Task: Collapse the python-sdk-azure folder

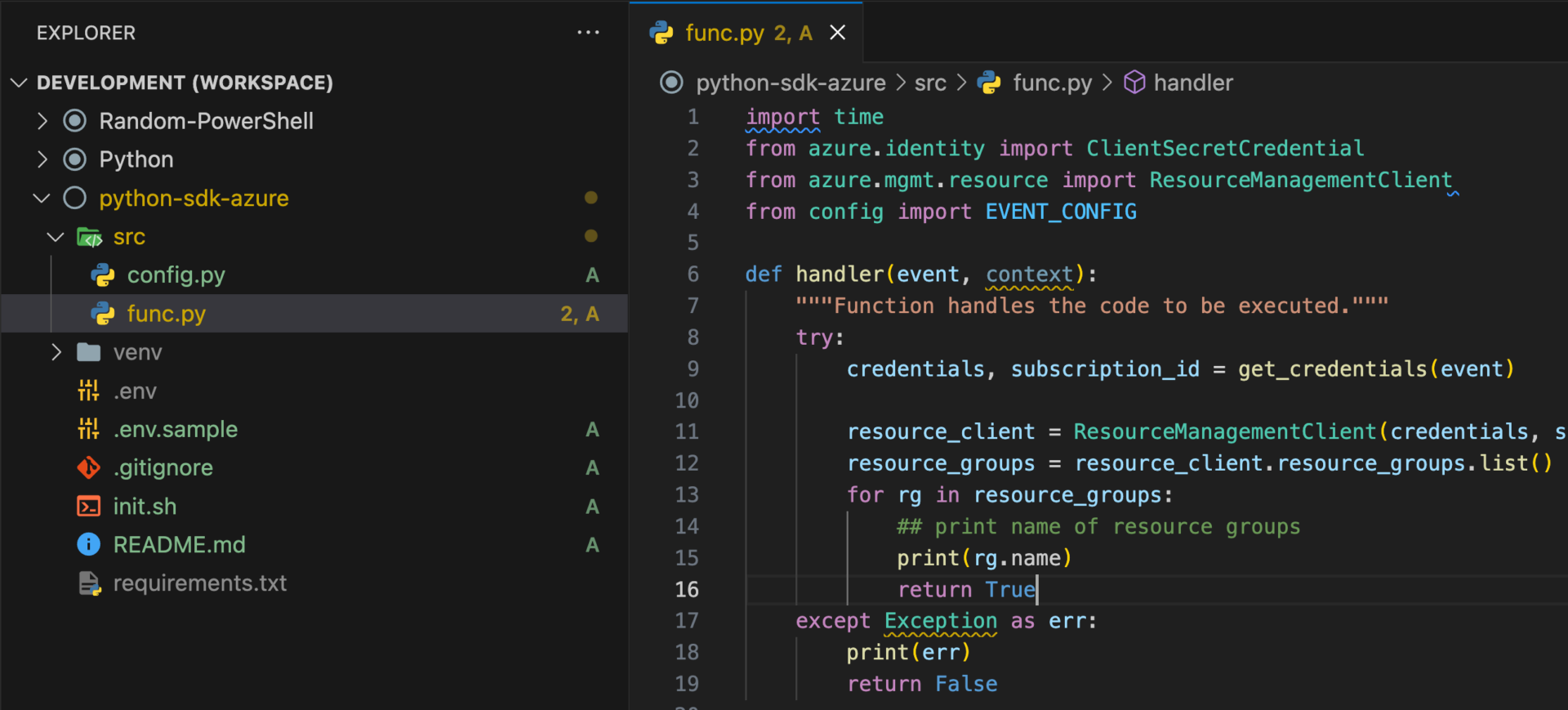Action: coord(42,199)
